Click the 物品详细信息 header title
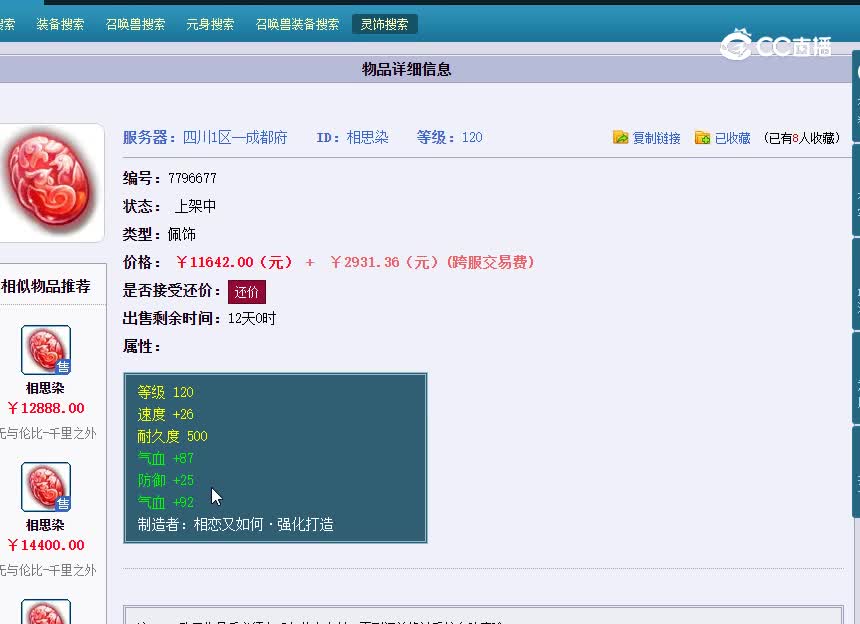860x624 pixels. coord(406,70)
